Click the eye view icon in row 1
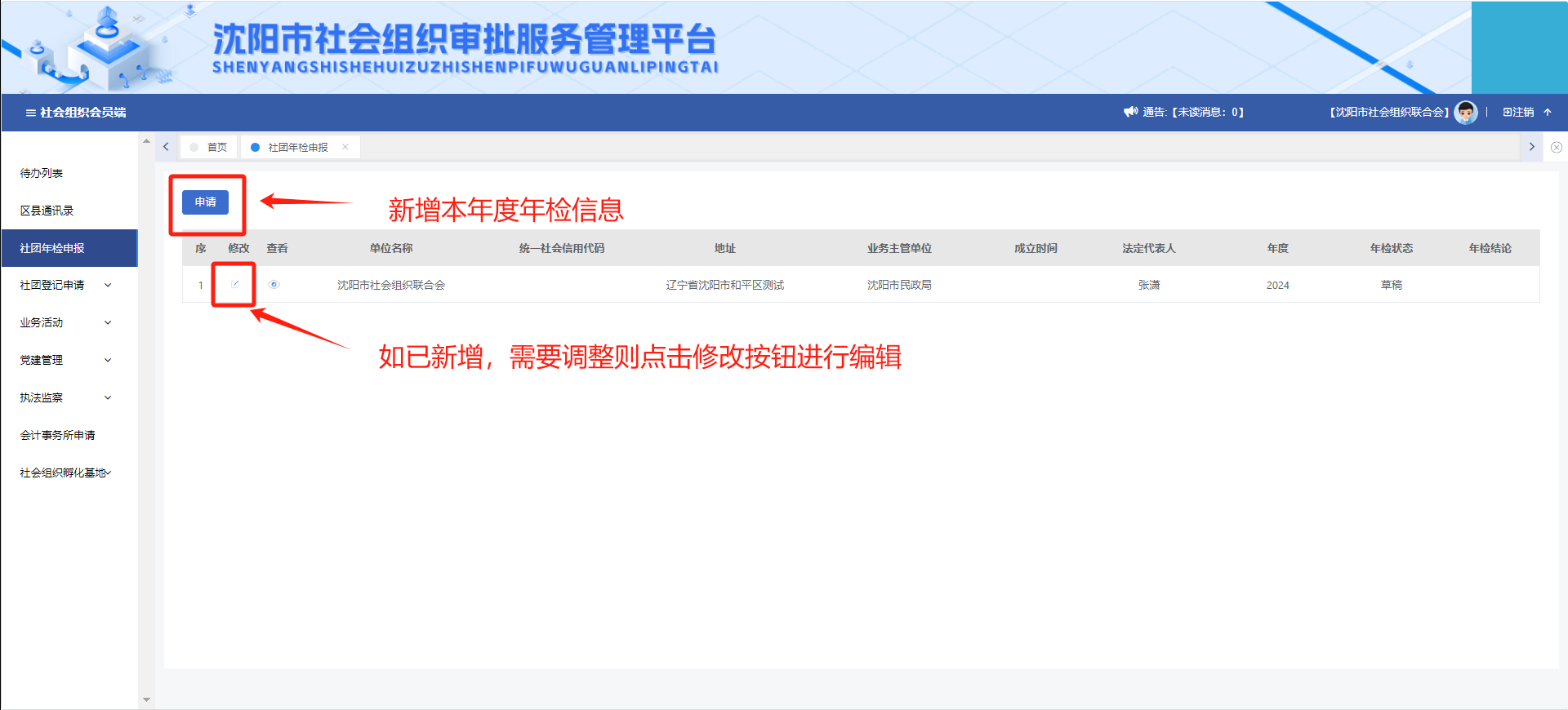The height and width of the screenshot is (710, 1568). point(274,285)
